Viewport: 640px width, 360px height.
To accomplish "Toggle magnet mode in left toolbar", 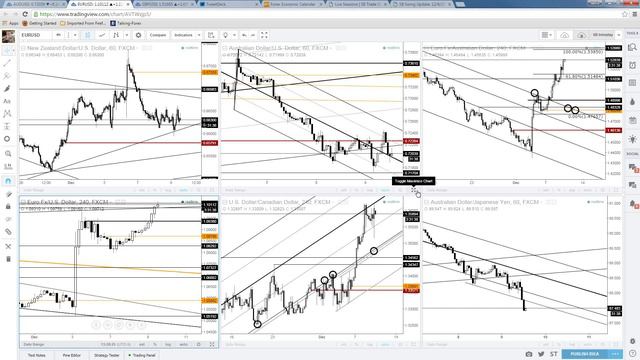I will [x=8, y=181].
